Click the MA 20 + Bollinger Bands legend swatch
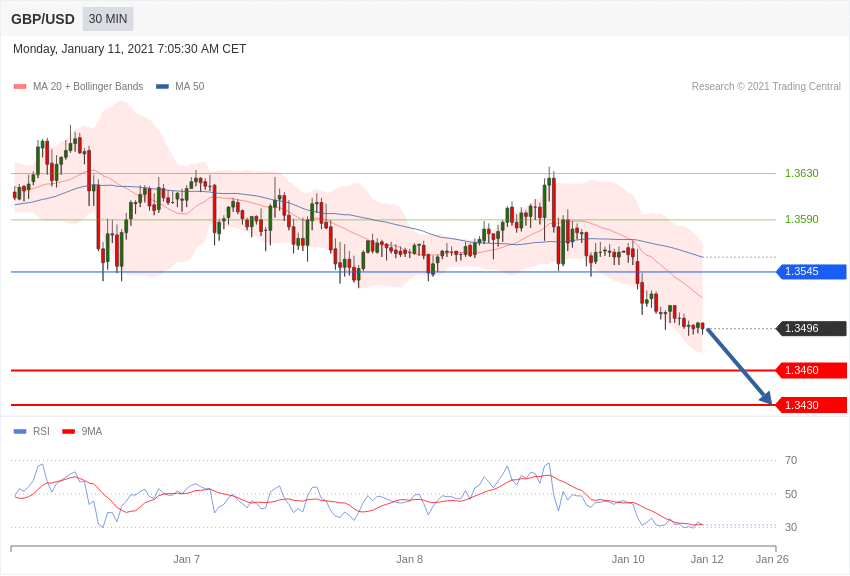 [20, 87]
